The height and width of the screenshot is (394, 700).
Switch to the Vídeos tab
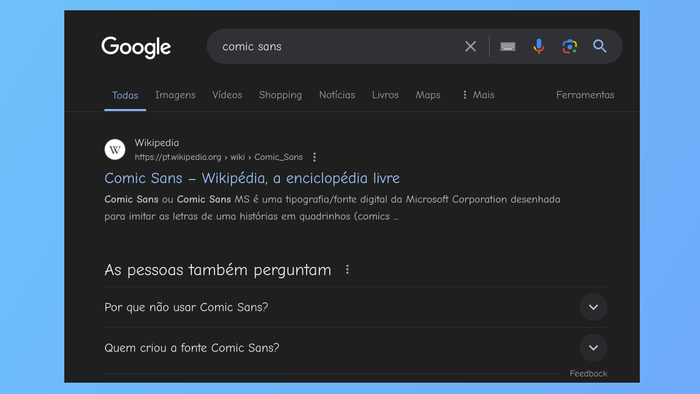pos(227,95)
